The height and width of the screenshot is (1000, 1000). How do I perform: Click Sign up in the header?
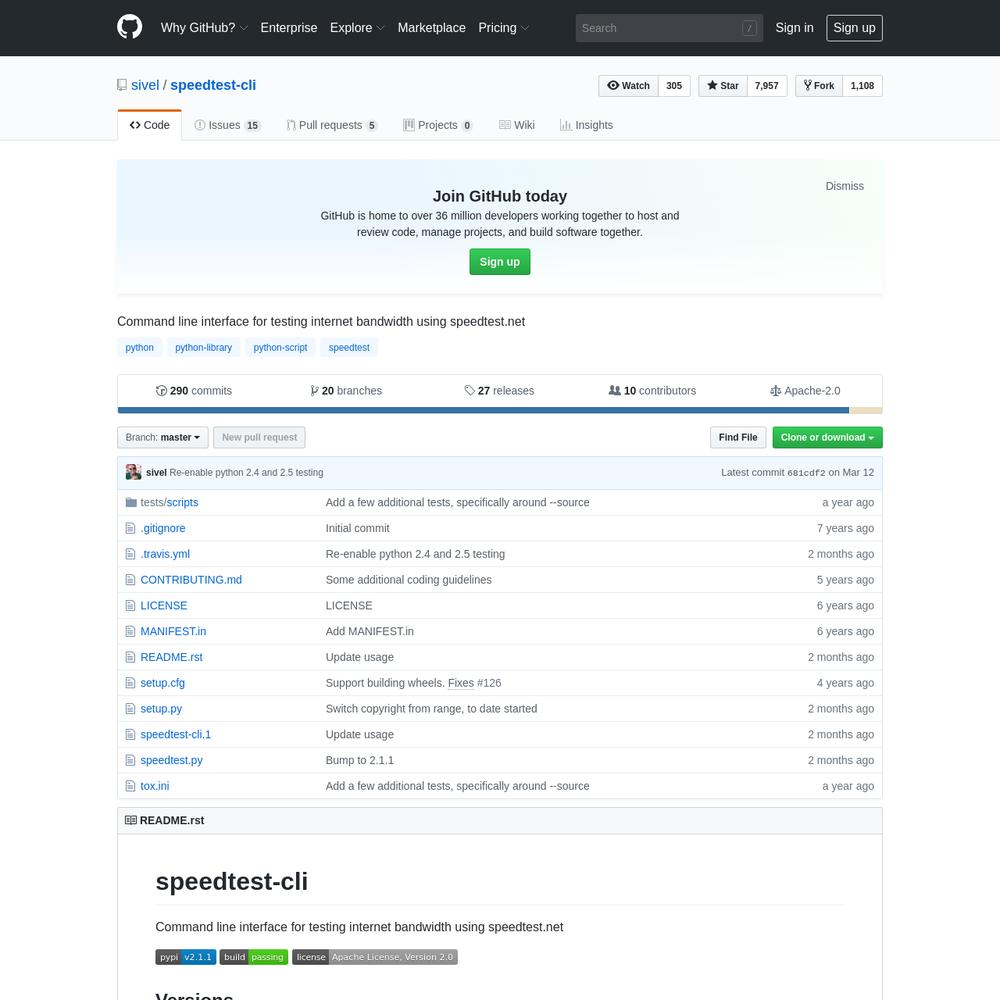(x=855, y=28)
